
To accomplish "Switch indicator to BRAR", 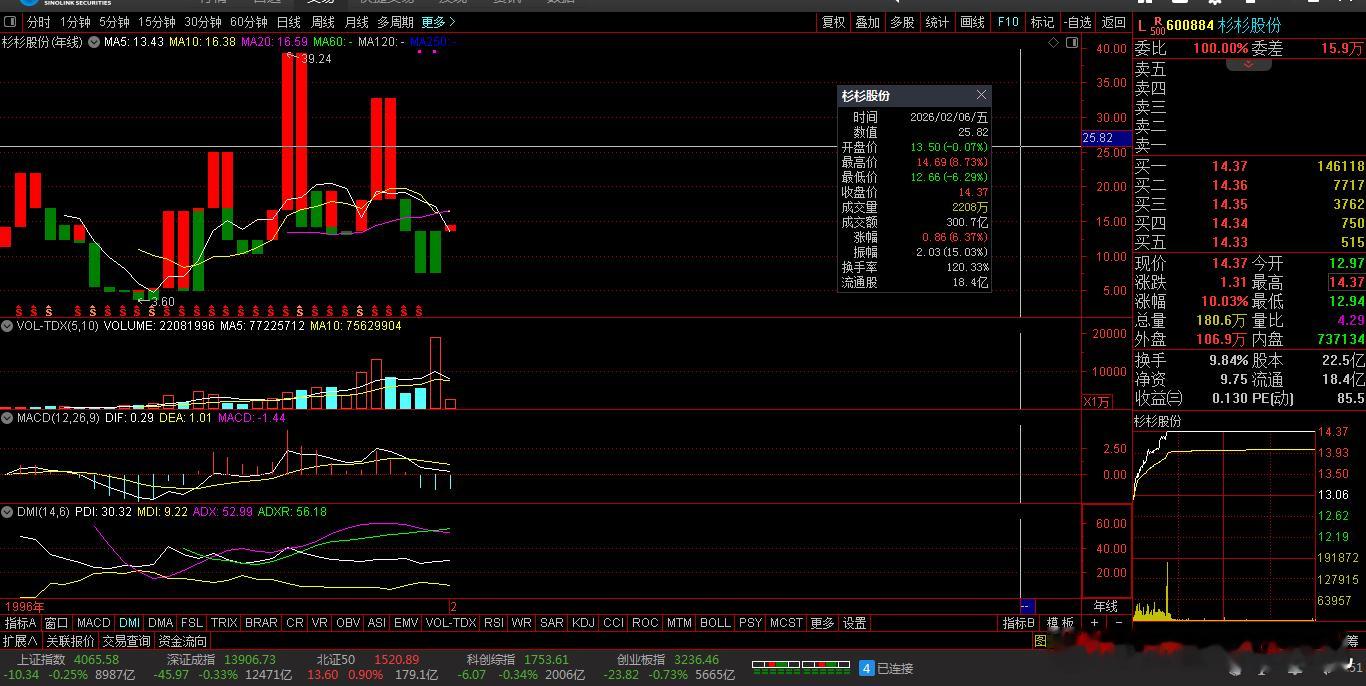I will [261, 623].
